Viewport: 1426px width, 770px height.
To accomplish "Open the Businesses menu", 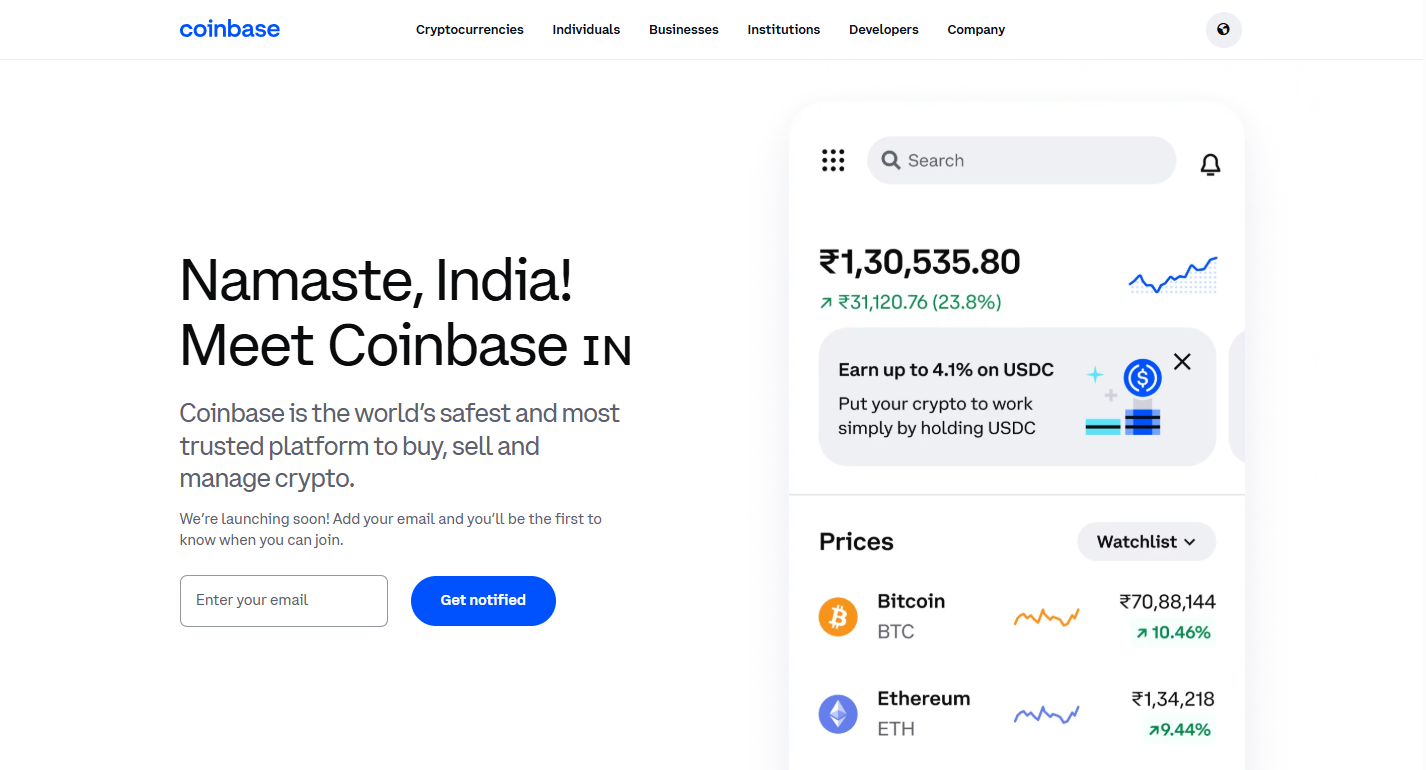I will click(x=683, y=29).
